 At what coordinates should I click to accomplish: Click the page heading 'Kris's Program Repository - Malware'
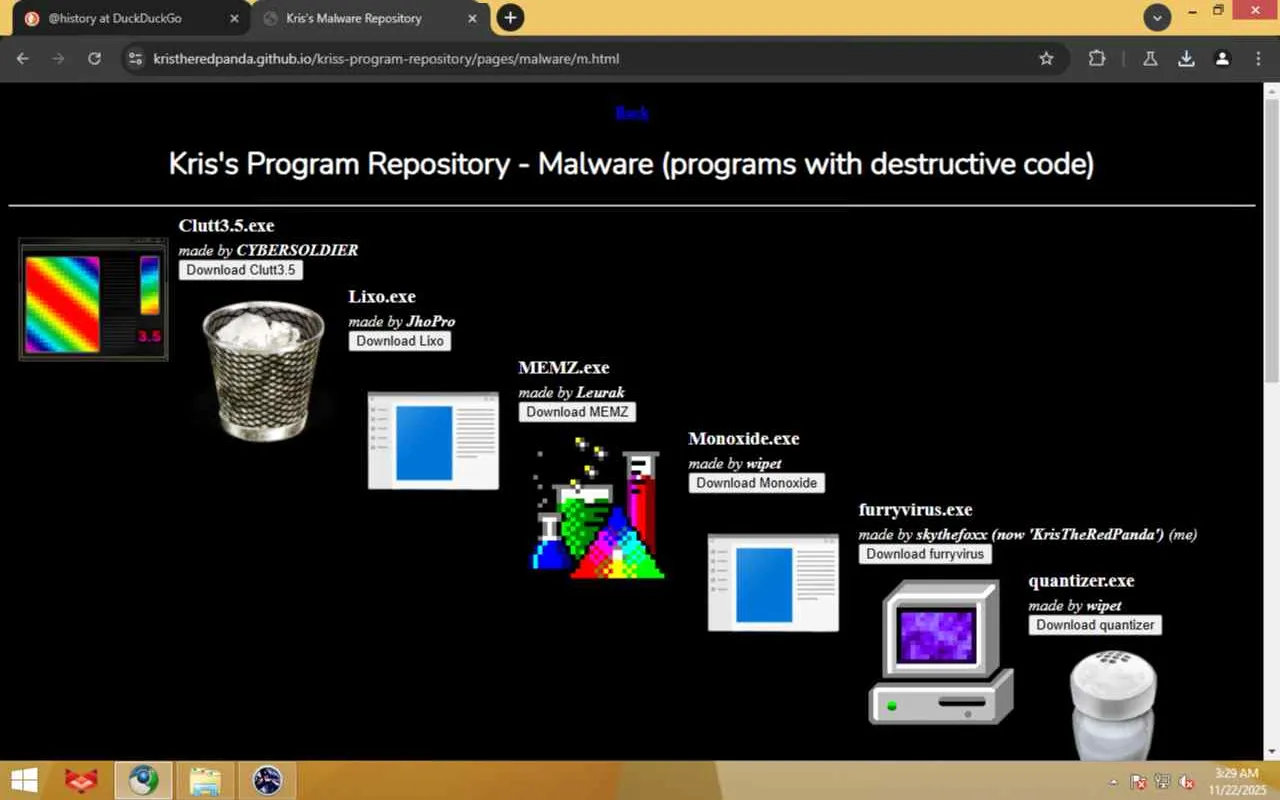point(632,164)
